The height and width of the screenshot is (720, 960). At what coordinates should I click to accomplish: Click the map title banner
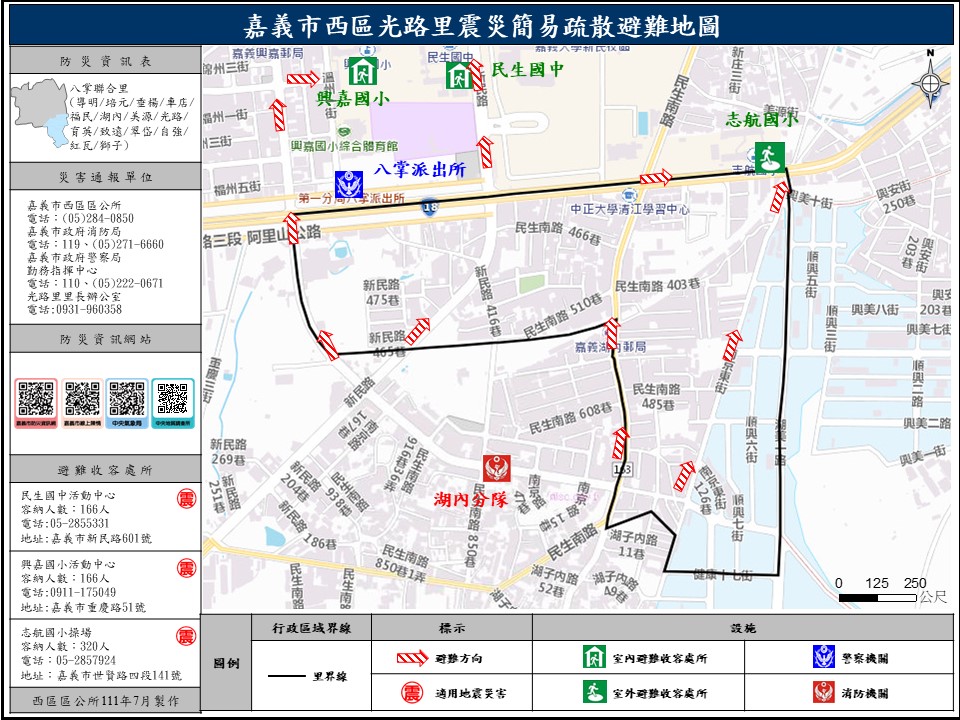click(482, 25)
